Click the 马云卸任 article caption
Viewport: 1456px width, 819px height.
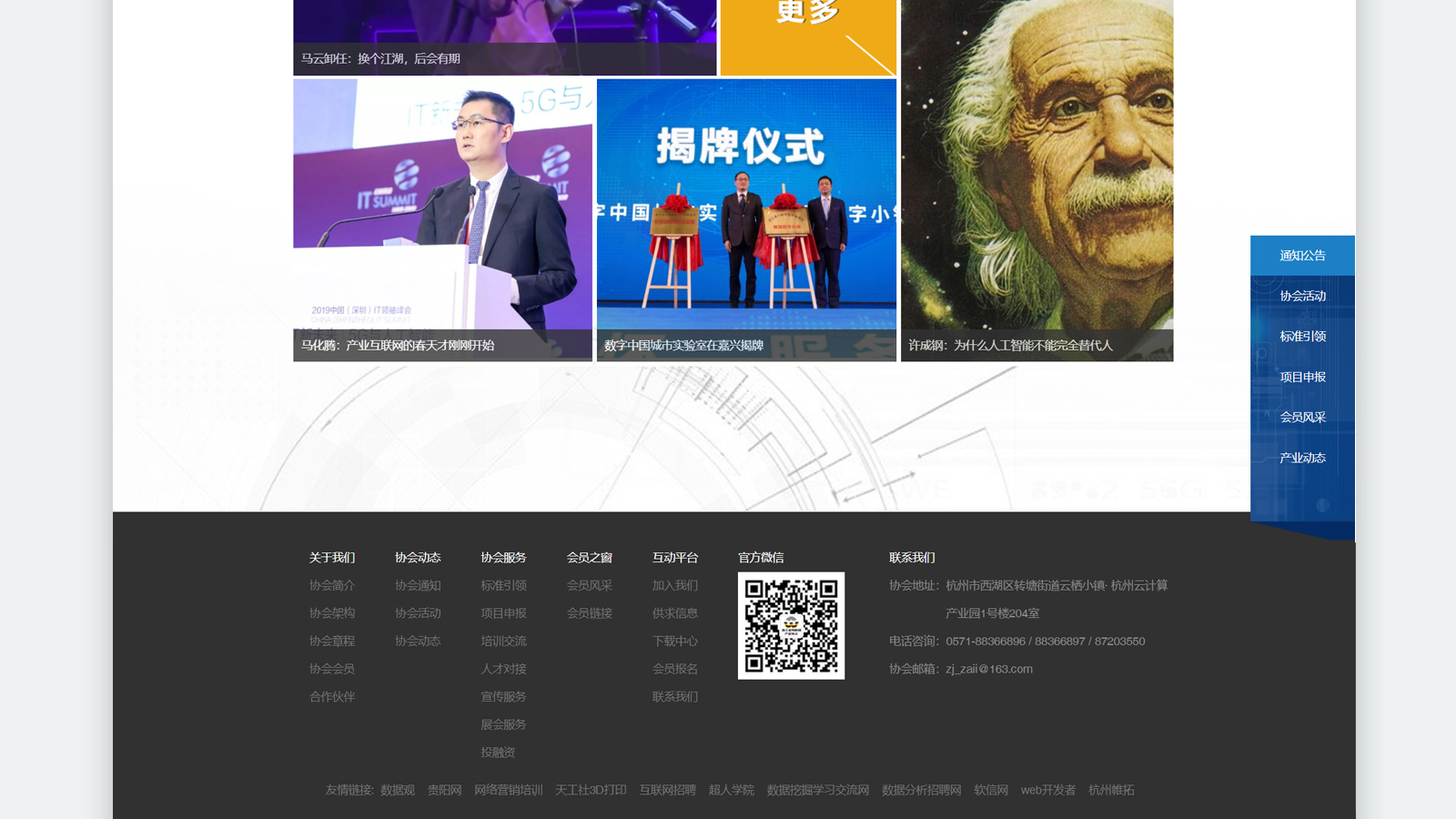380,58
